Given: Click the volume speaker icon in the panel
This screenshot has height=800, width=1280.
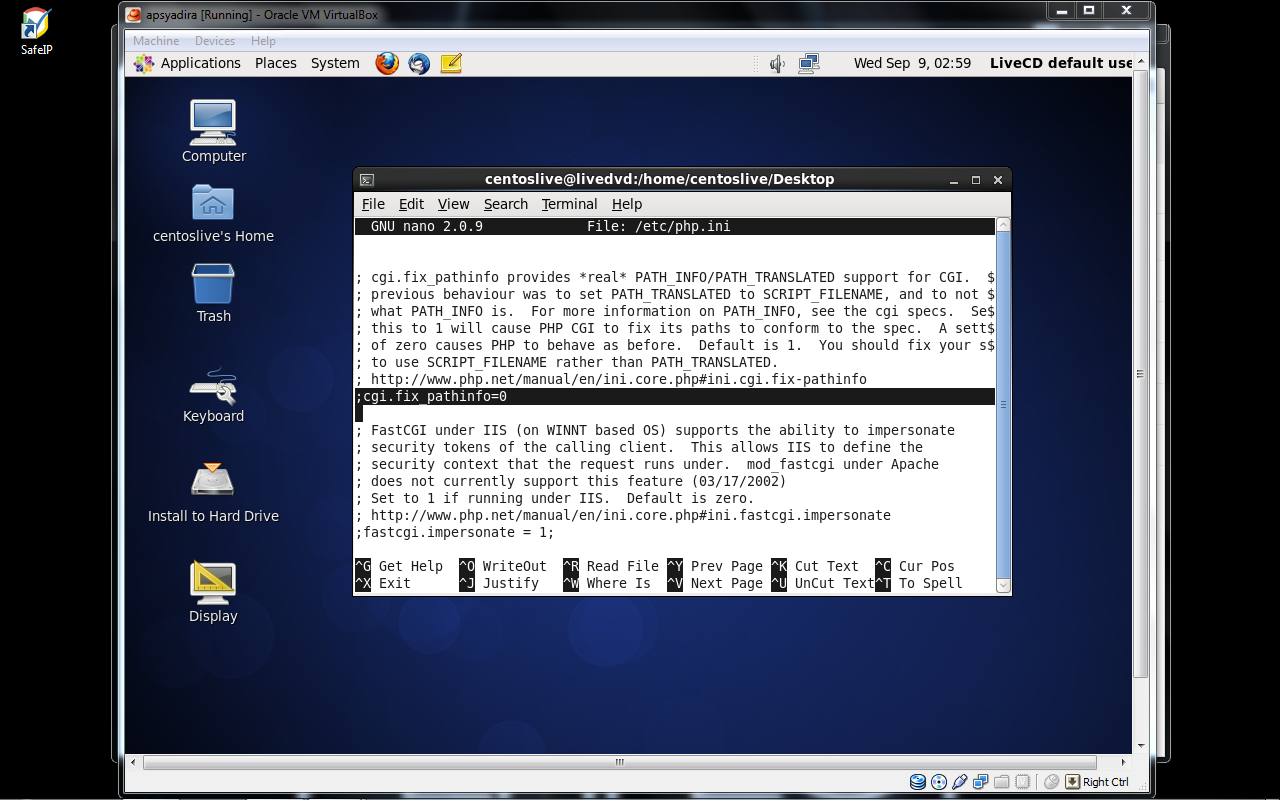Looking at the screenshot, I should (777, 63).
